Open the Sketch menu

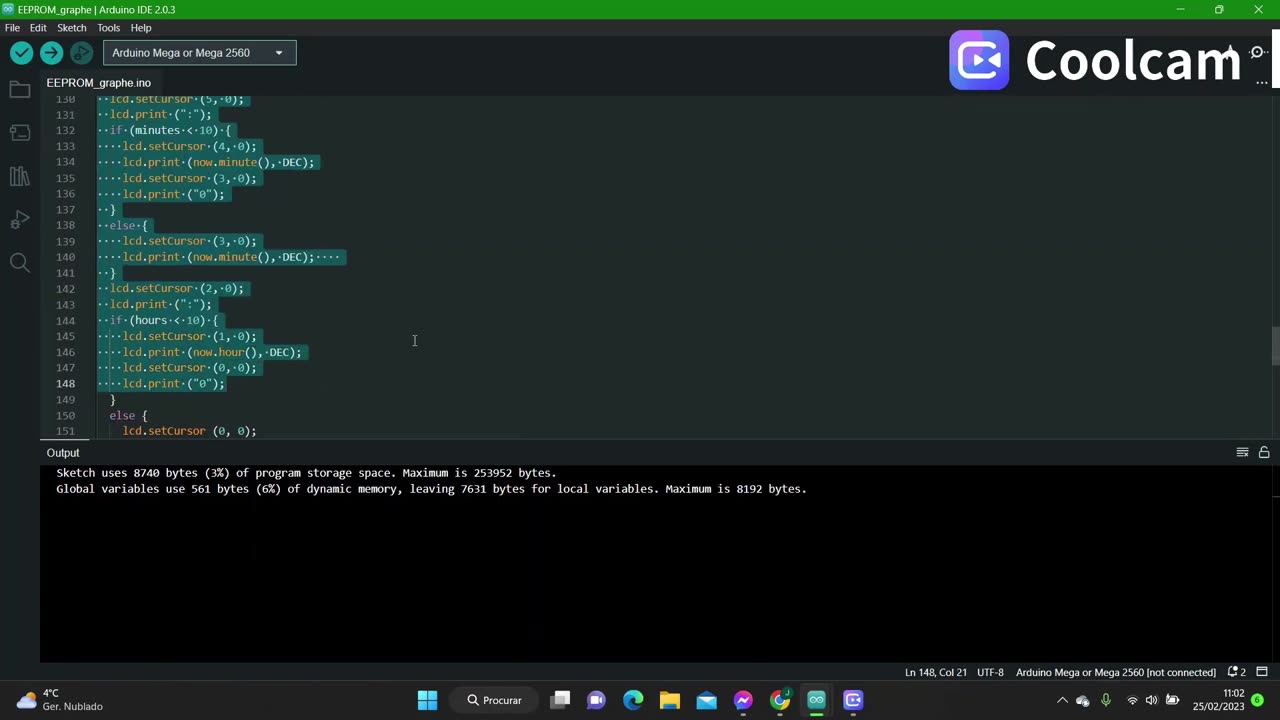point(71,28)
